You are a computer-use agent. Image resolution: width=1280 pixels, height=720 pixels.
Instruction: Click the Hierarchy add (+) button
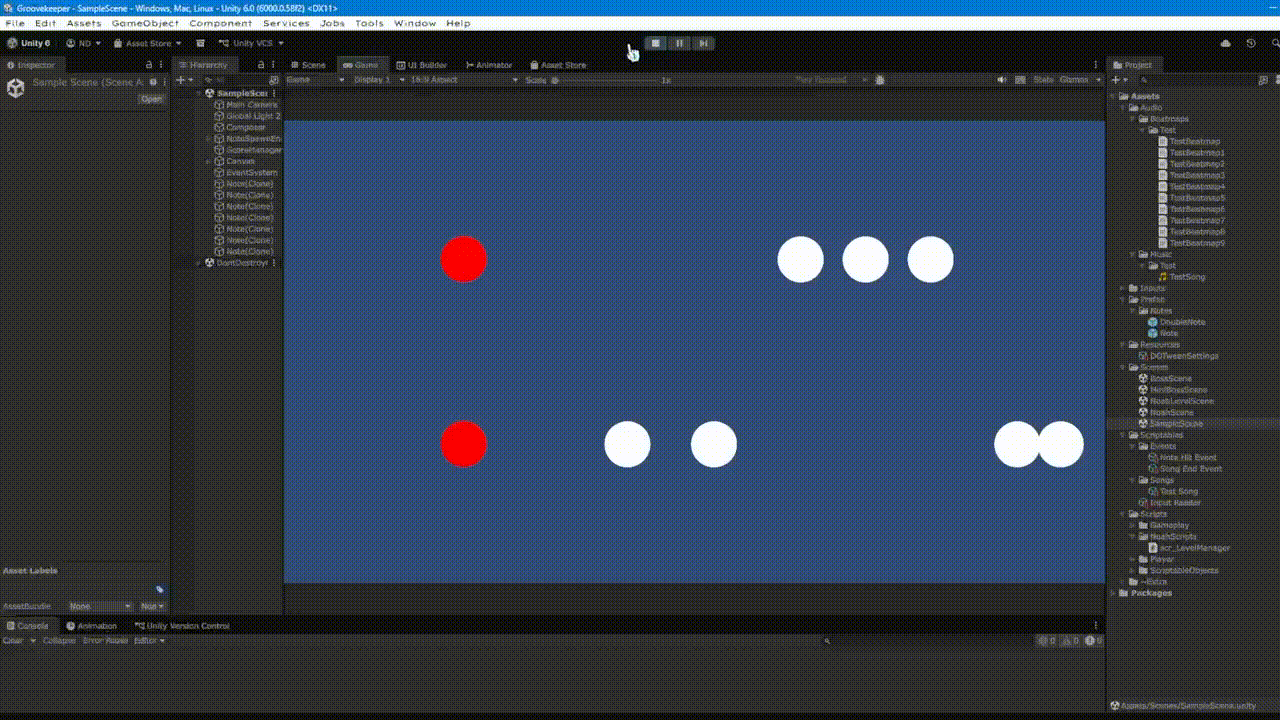[184, 80]
